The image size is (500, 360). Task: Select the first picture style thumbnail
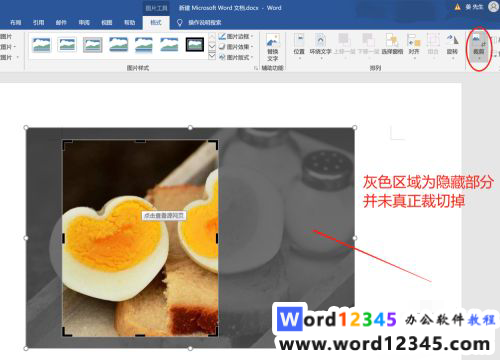[41, 45]
